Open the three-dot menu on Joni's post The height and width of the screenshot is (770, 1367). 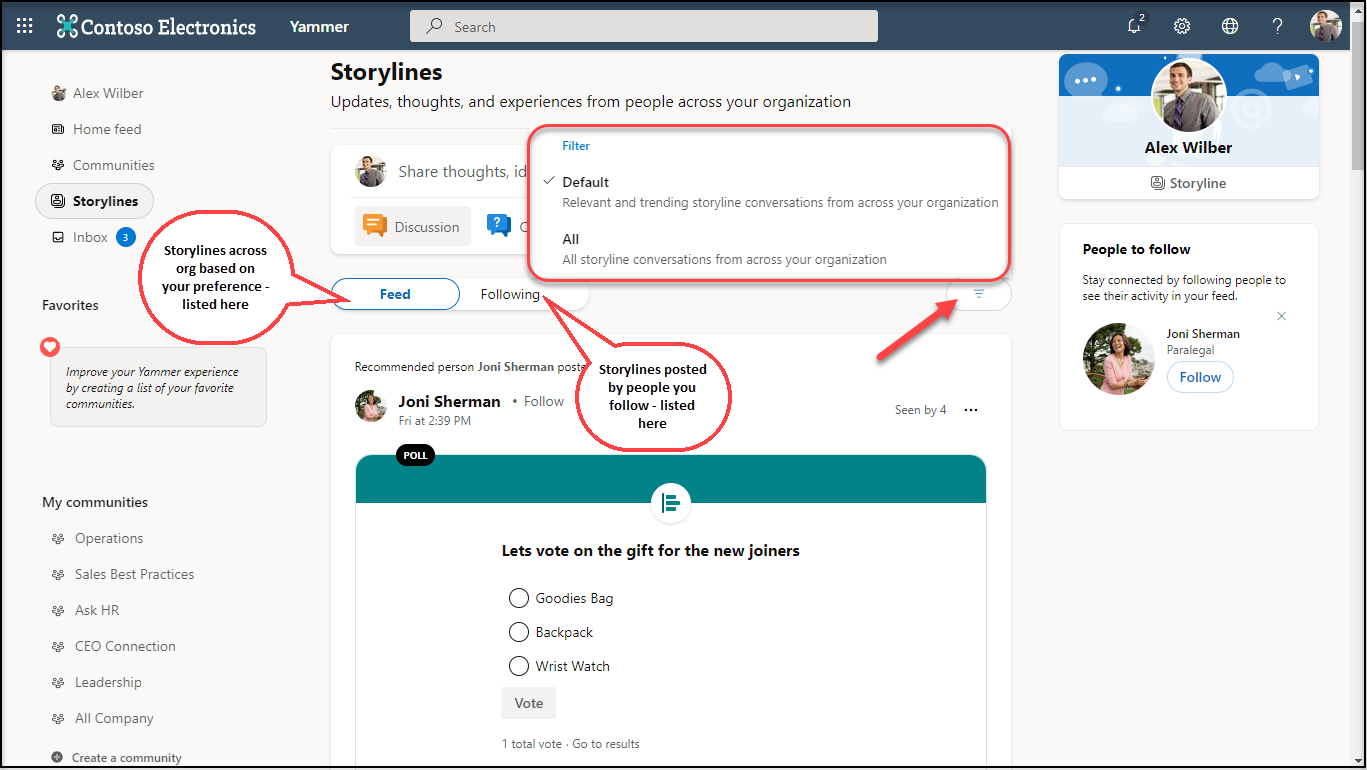[x=970, y=410]
